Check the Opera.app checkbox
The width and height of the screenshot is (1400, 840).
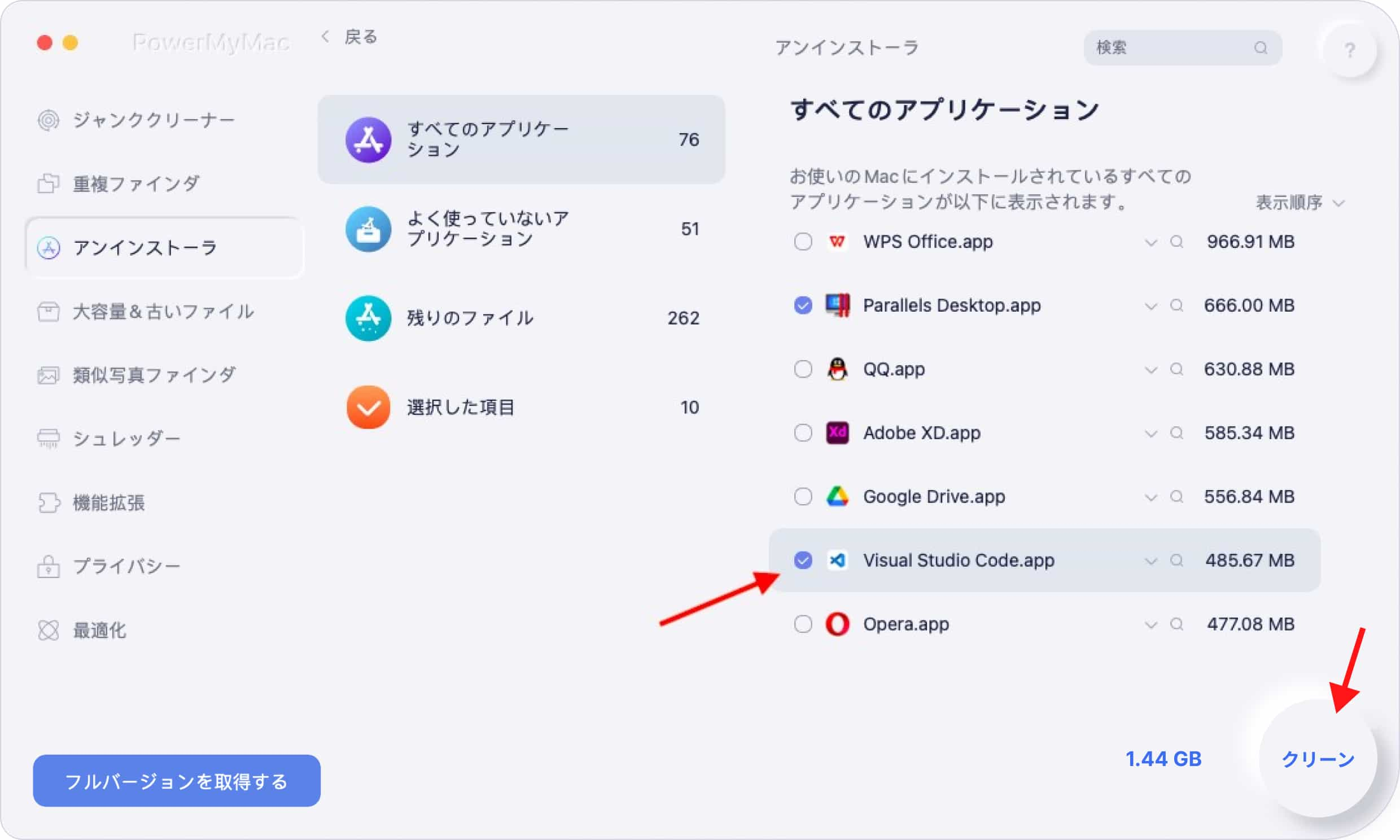coord(802,624)
